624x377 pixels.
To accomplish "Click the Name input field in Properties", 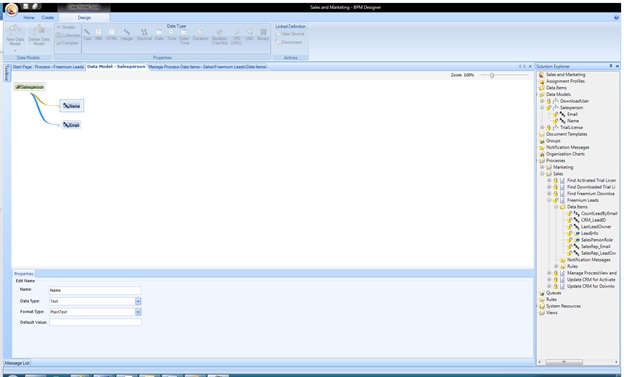I will click(x=95, y=291).
